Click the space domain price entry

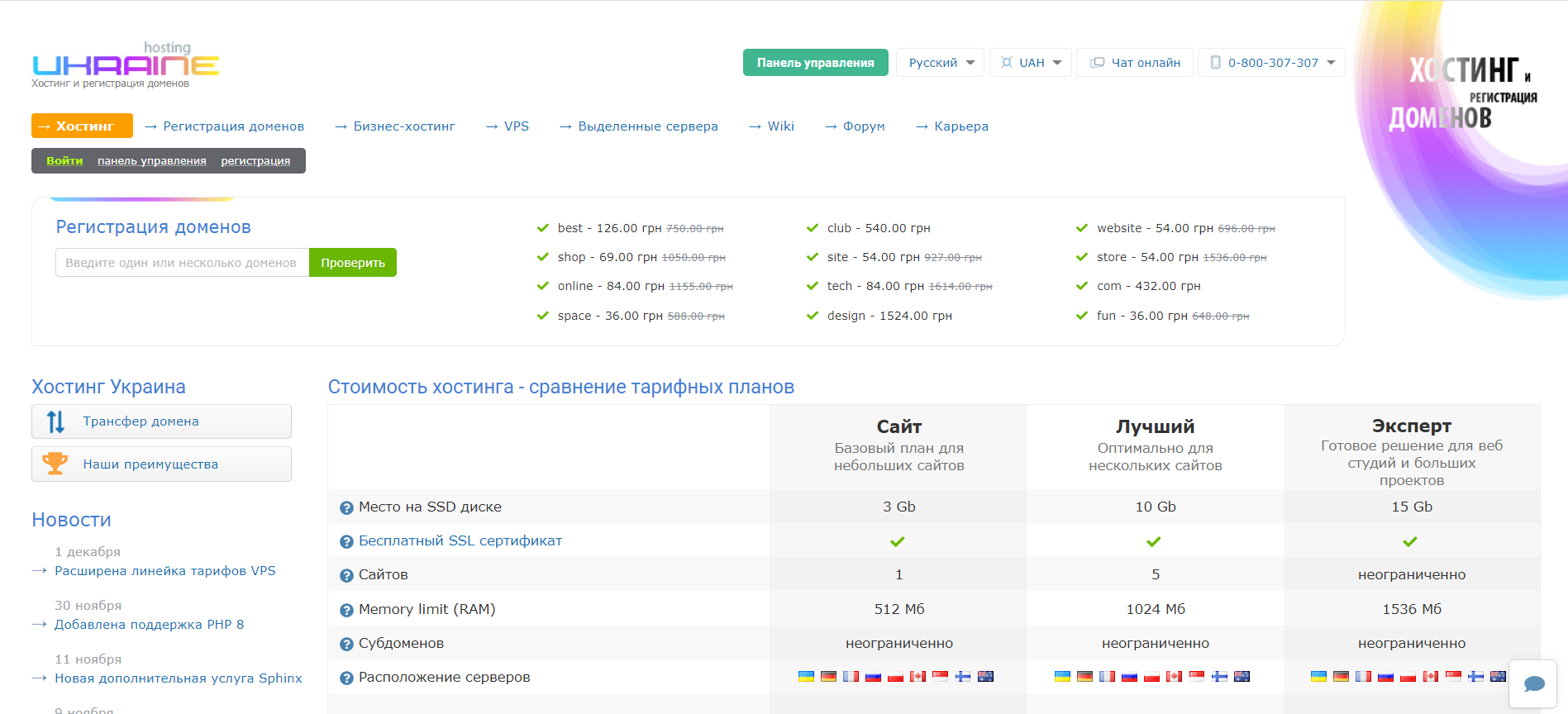(x=641, y=316)
